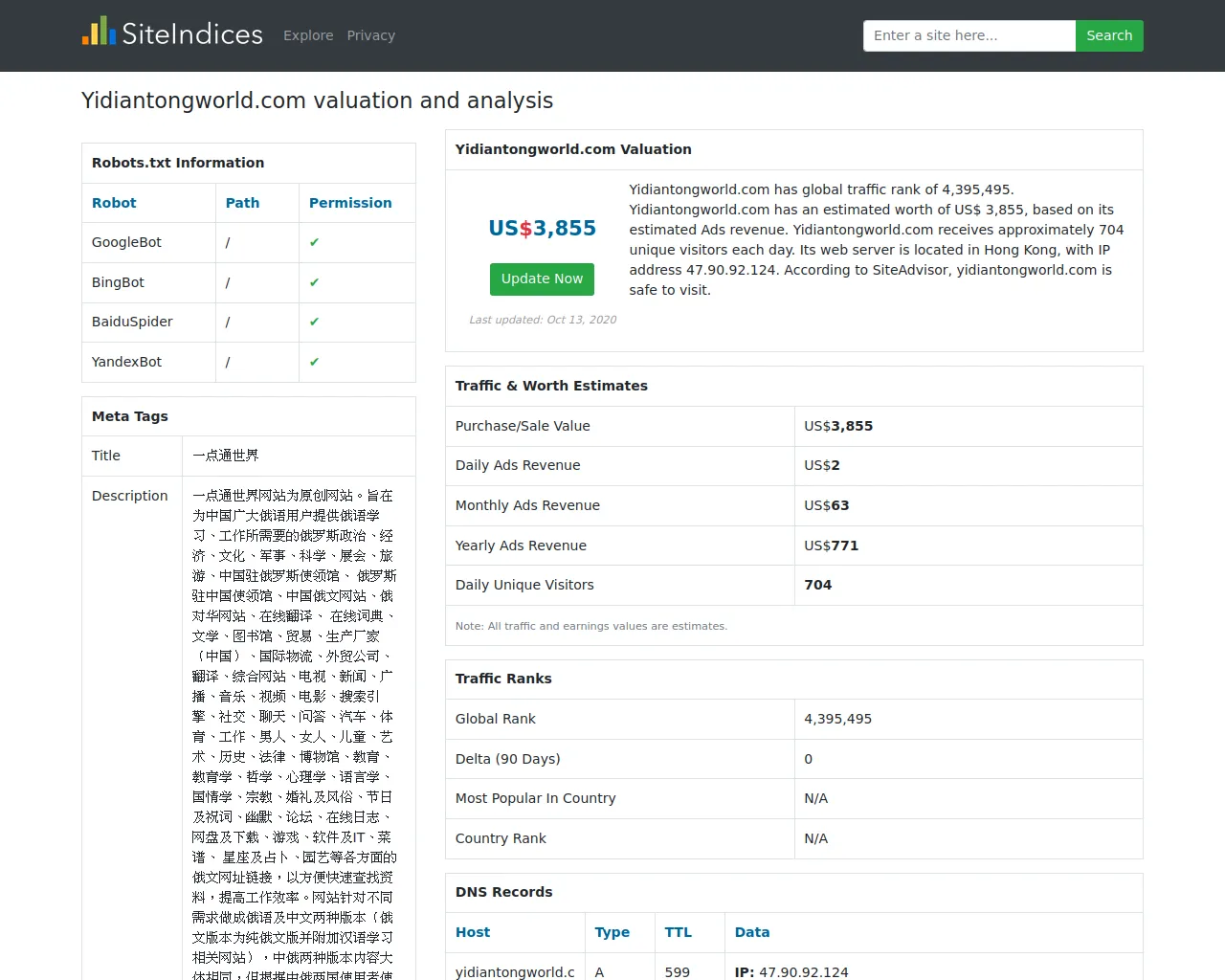Click the US$3,855 valuation headline
The height and width of the screenshot is (980, 1225).
coord(542,228)
